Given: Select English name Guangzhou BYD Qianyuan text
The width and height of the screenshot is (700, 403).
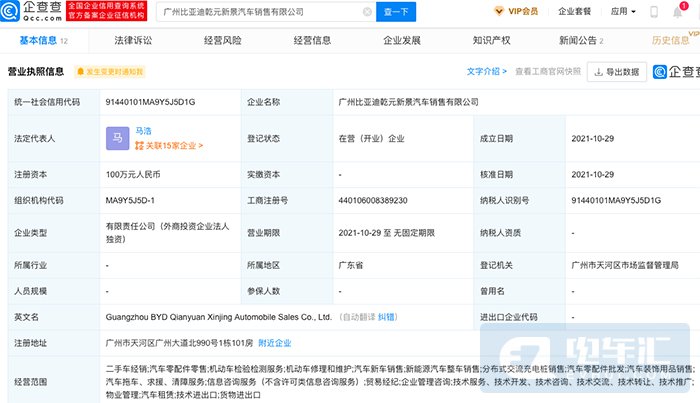Looking at the screenshot, I should 219,317.
